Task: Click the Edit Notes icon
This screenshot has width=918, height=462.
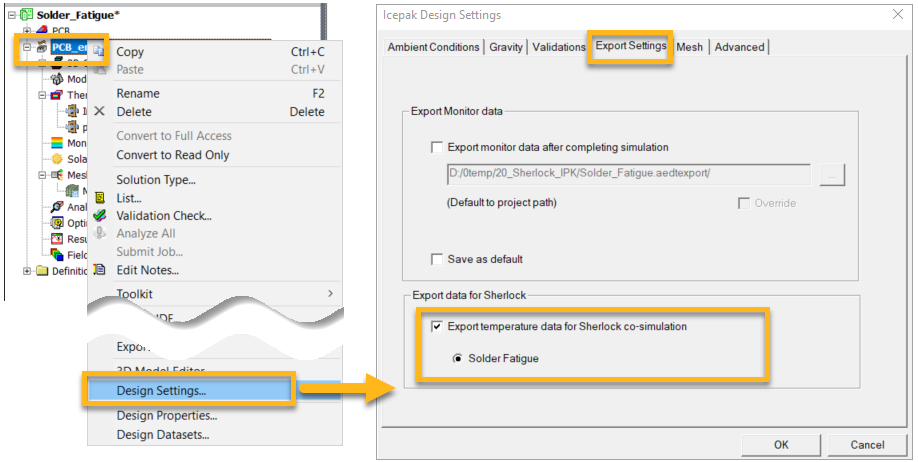Action: (x=99, y=270)
